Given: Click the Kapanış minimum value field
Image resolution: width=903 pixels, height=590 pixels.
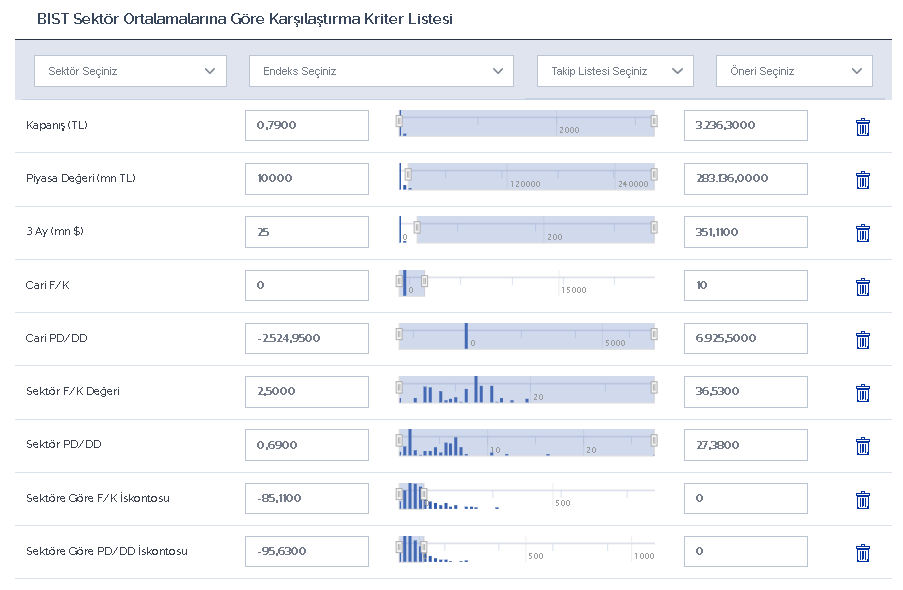Looking at the screenshot, I should [x=306, y=125].
